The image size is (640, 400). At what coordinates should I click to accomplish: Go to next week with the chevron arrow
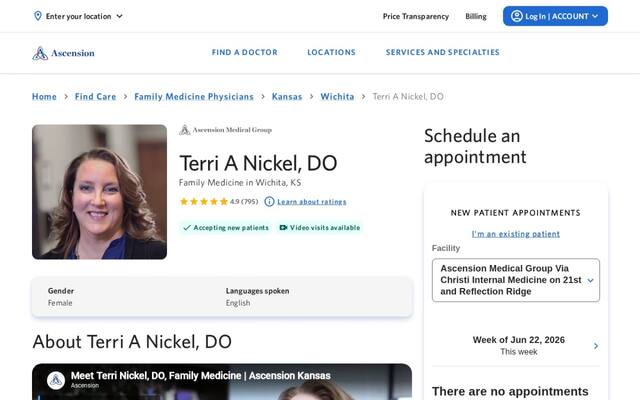click(596, 346)
